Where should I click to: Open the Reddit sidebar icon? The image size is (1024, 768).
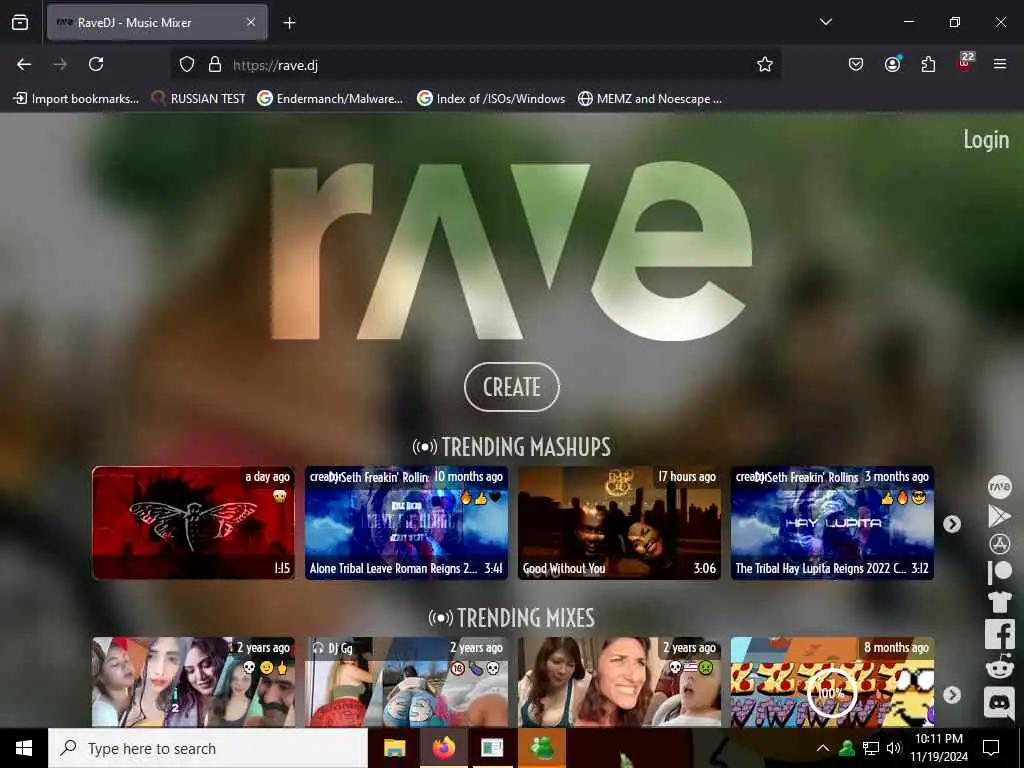pyautogui.click(x=999, y=667)
